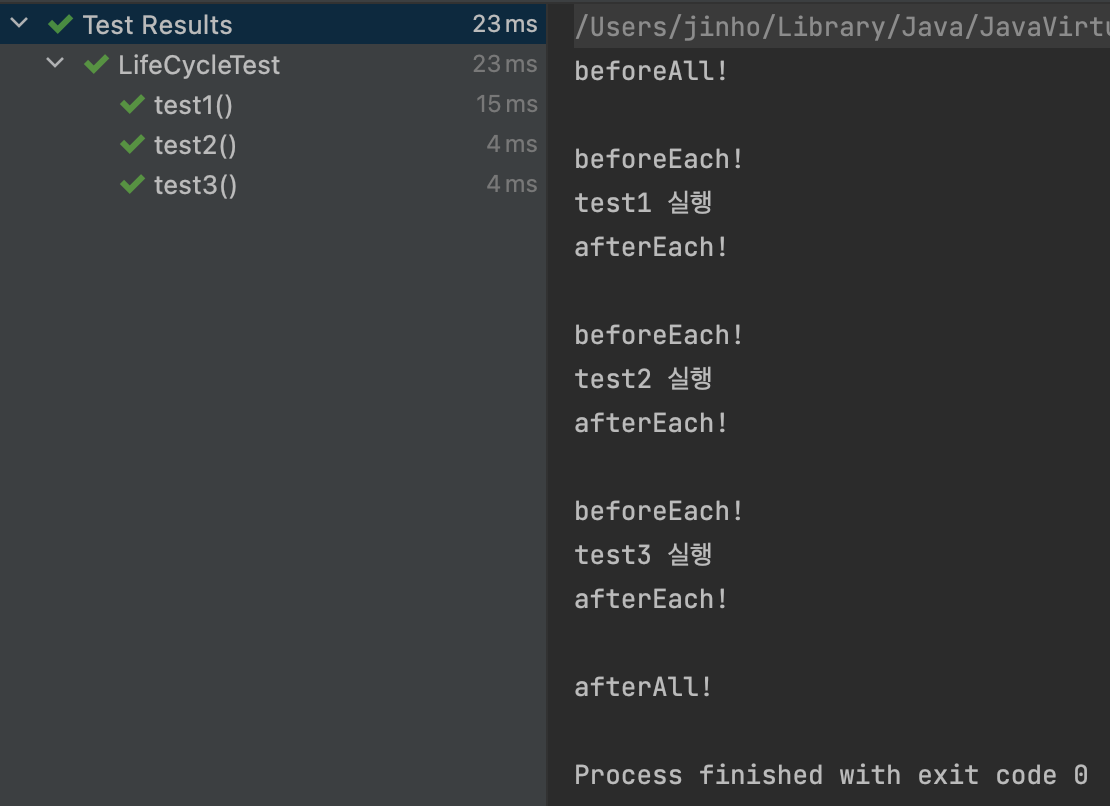This screenshot has width=1110, height=806.
Task: Click the passed checkmark next to test3()
Action: (132, 185)
